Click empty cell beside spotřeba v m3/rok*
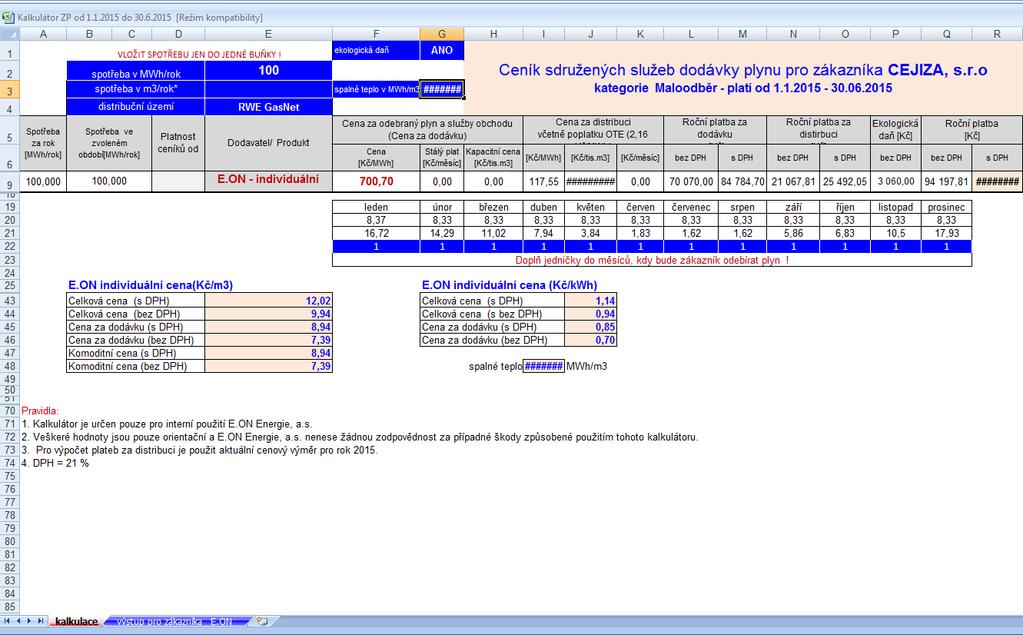1023x635 pixels. 268,89
